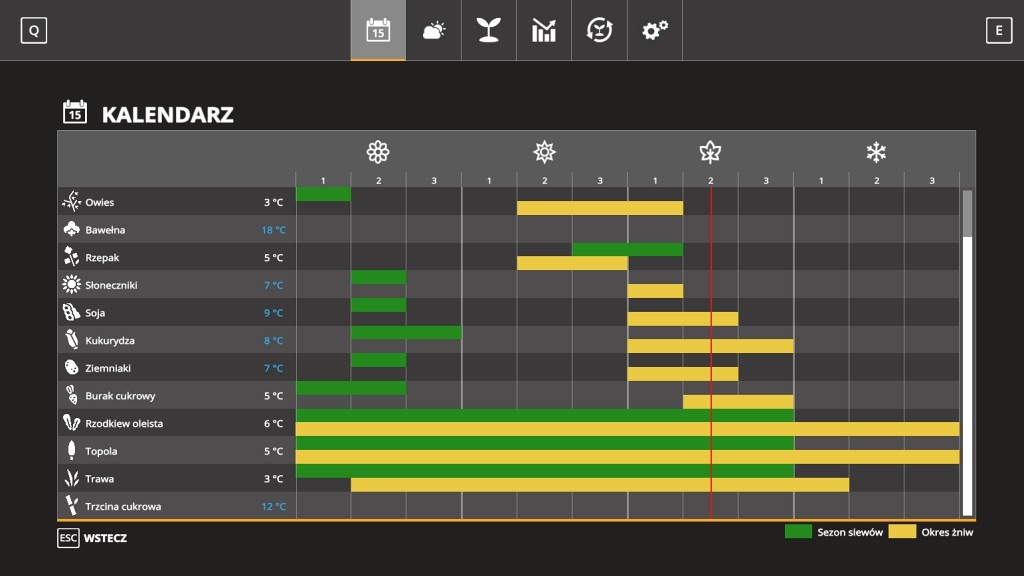Click the green Sezon siewów legend swatch

tap(798, 532)
